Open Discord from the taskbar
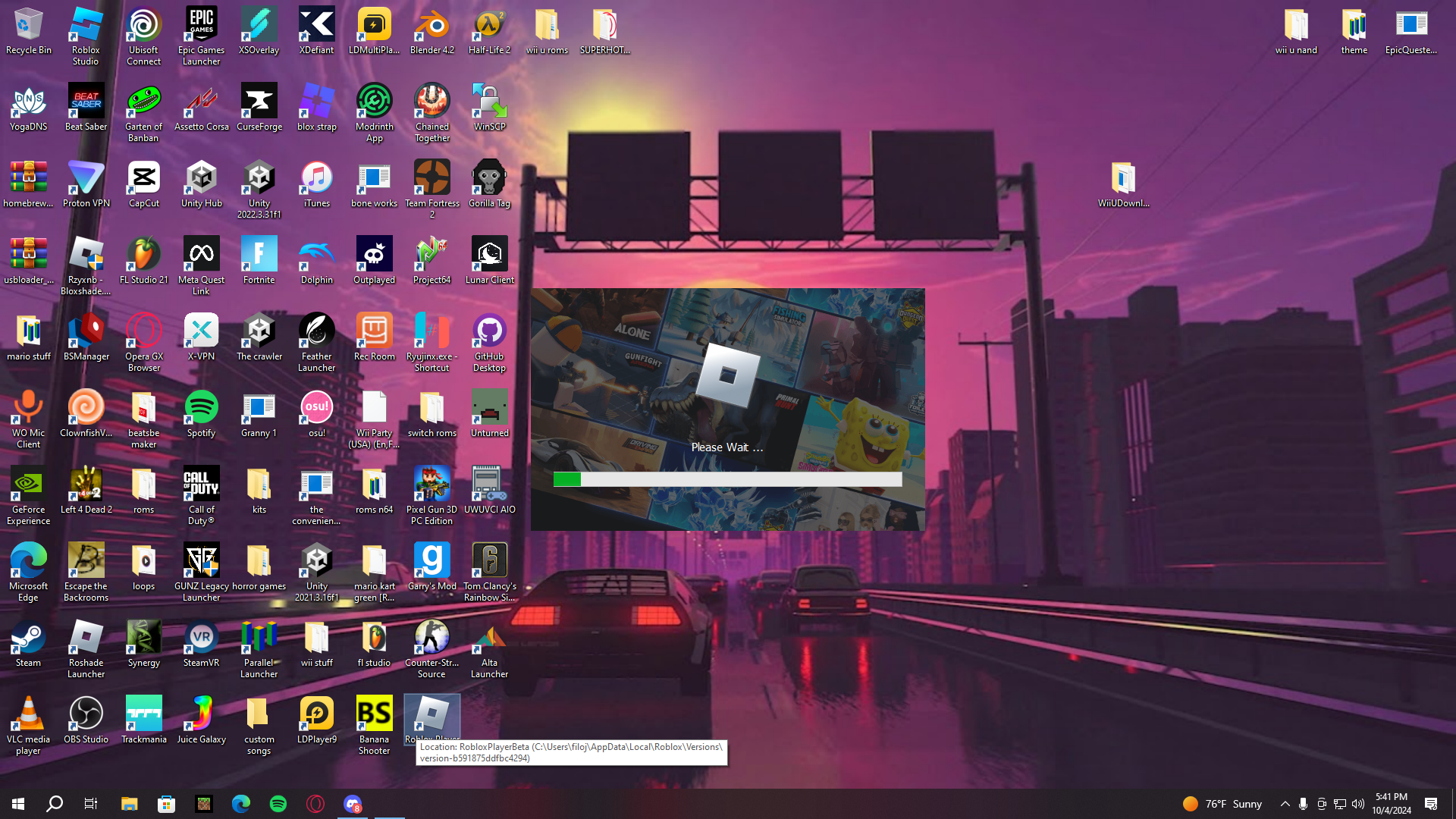1456x819 pixels. (353, 804)
